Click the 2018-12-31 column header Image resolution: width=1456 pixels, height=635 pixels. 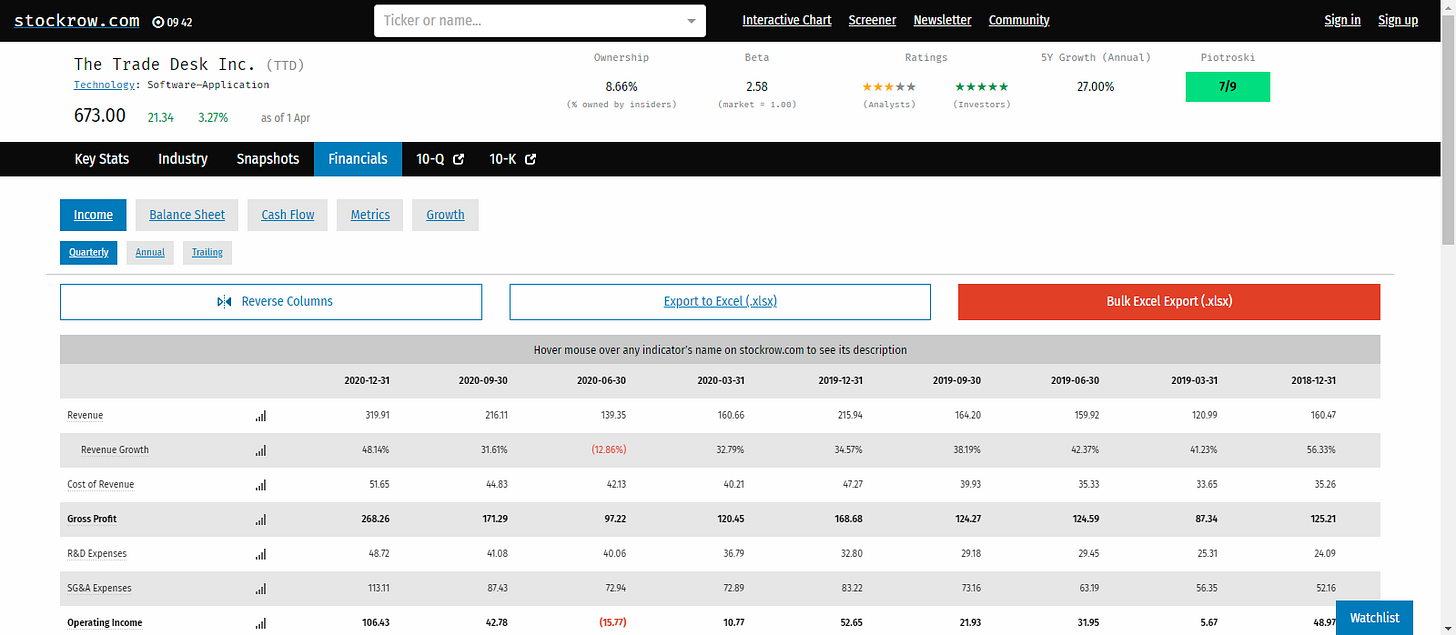coord(1313,381)
